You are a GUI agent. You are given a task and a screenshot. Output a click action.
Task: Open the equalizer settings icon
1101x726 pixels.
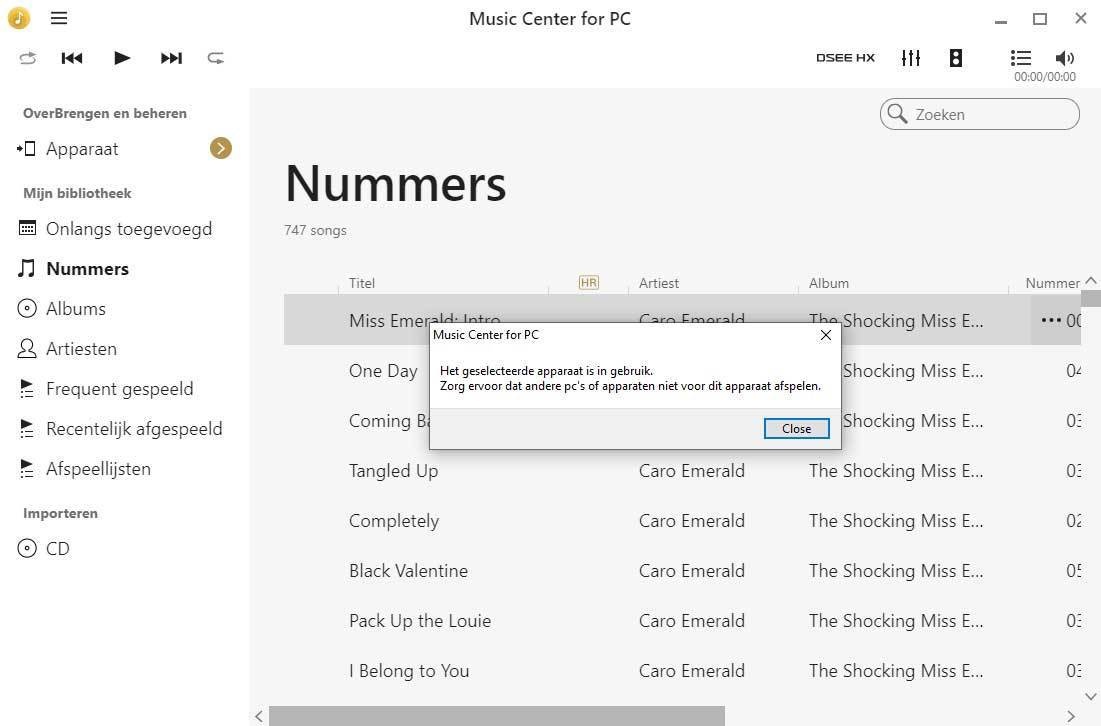click(x=910, y=58)
